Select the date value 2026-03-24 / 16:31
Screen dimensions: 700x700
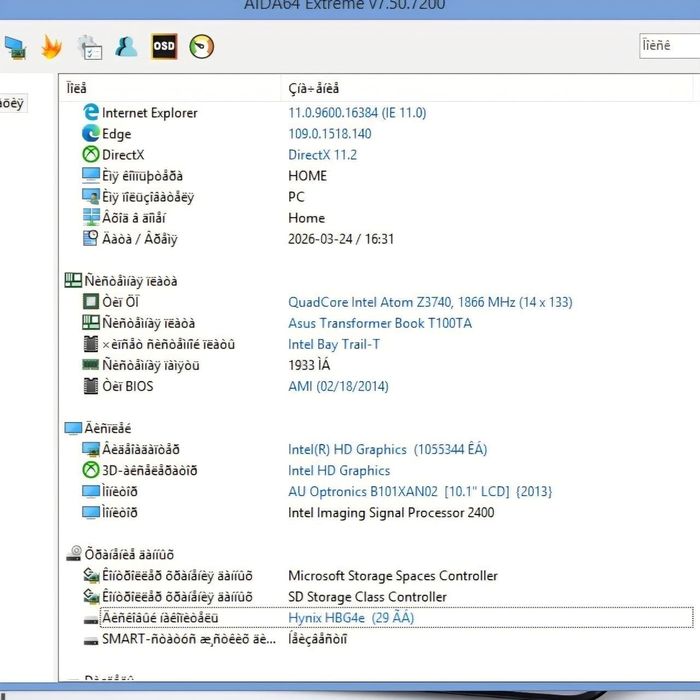[341, 239]
